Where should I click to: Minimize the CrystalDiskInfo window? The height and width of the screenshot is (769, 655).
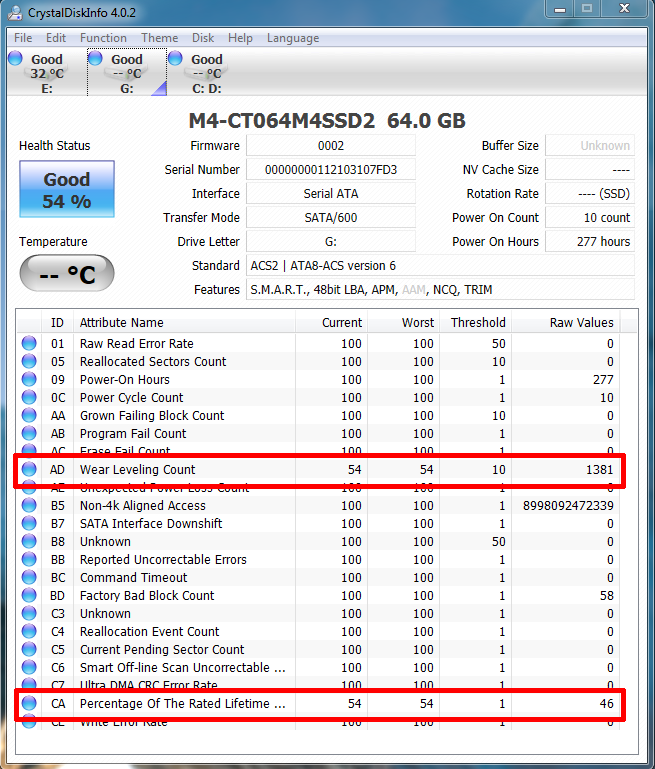[x=560, y=9]
